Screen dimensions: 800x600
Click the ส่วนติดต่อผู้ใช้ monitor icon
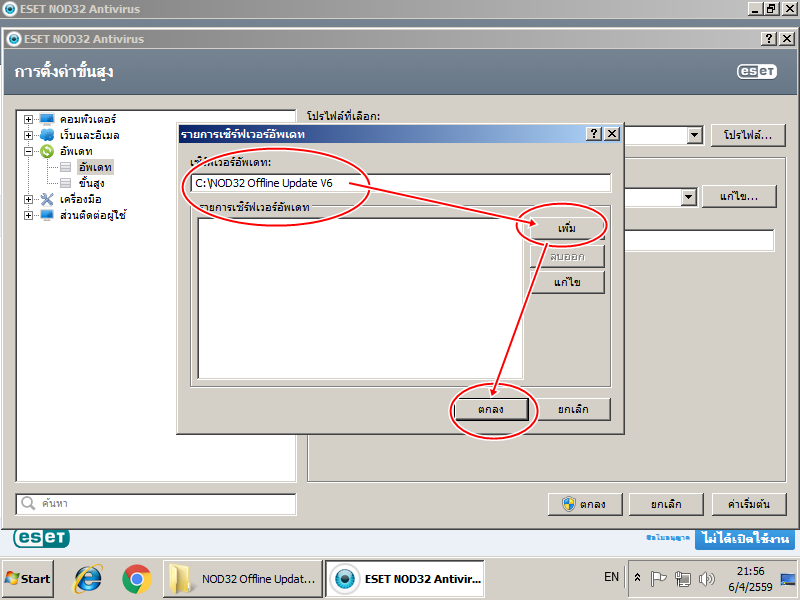(47, 215)
